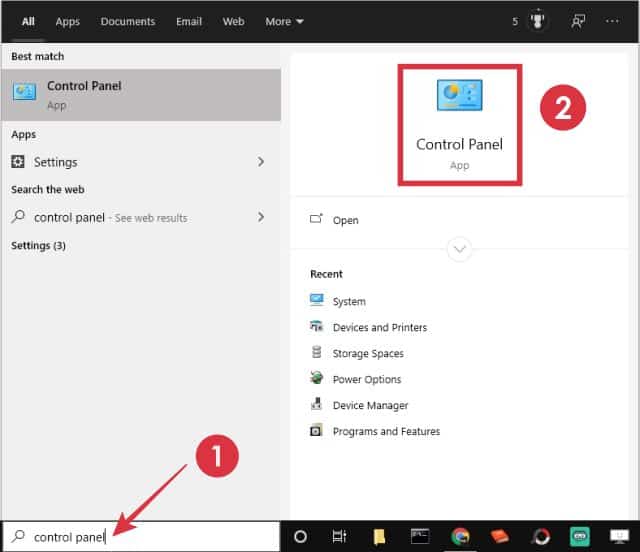Open recent item Devices and Printers
Image resolution: width=640 pixels, height=552 pixels.
coord(380,327)
